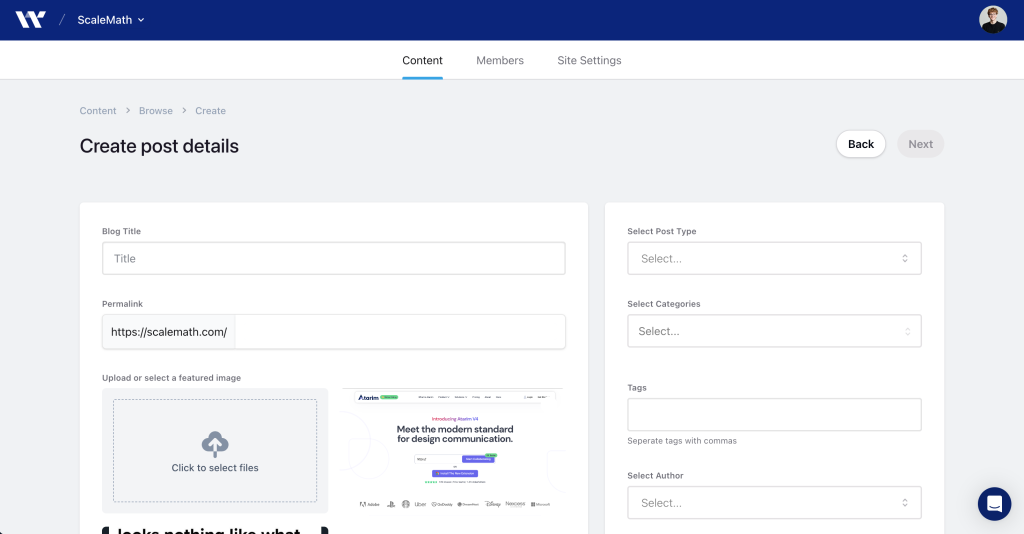This screenshot has height=534, width=1024.
Task: Expand the ScaleMath site switcher
Action: 110,20
